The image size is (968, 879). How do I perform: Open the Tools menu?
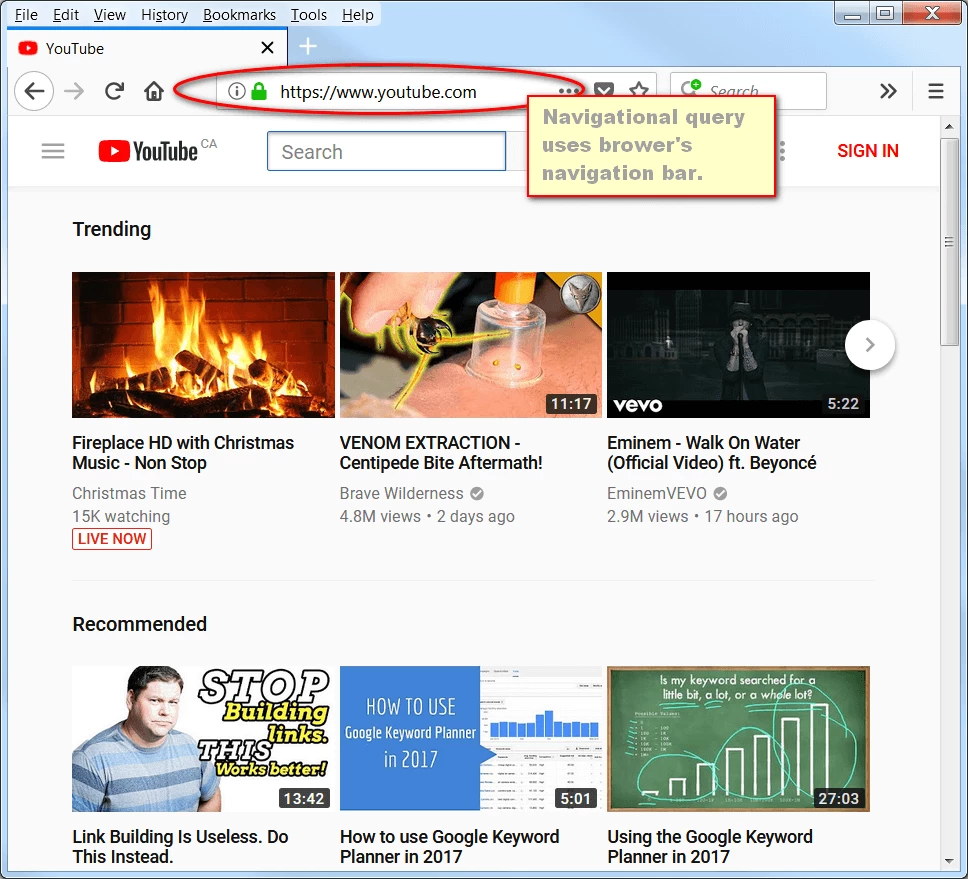click(309, 14)
